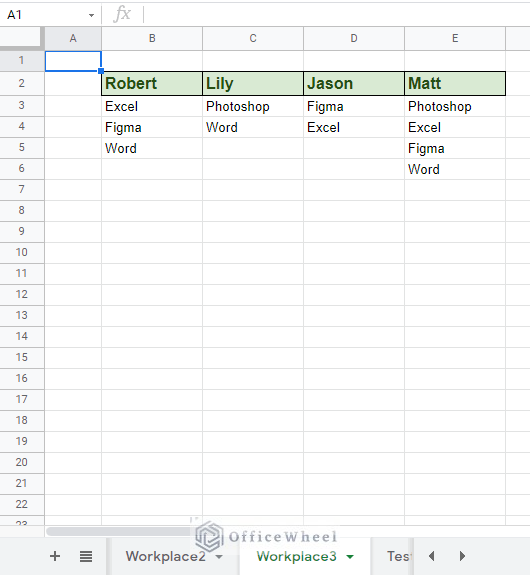Select the Matt header cell
Viewport: 530px width, 575px height.
[455, 84]
